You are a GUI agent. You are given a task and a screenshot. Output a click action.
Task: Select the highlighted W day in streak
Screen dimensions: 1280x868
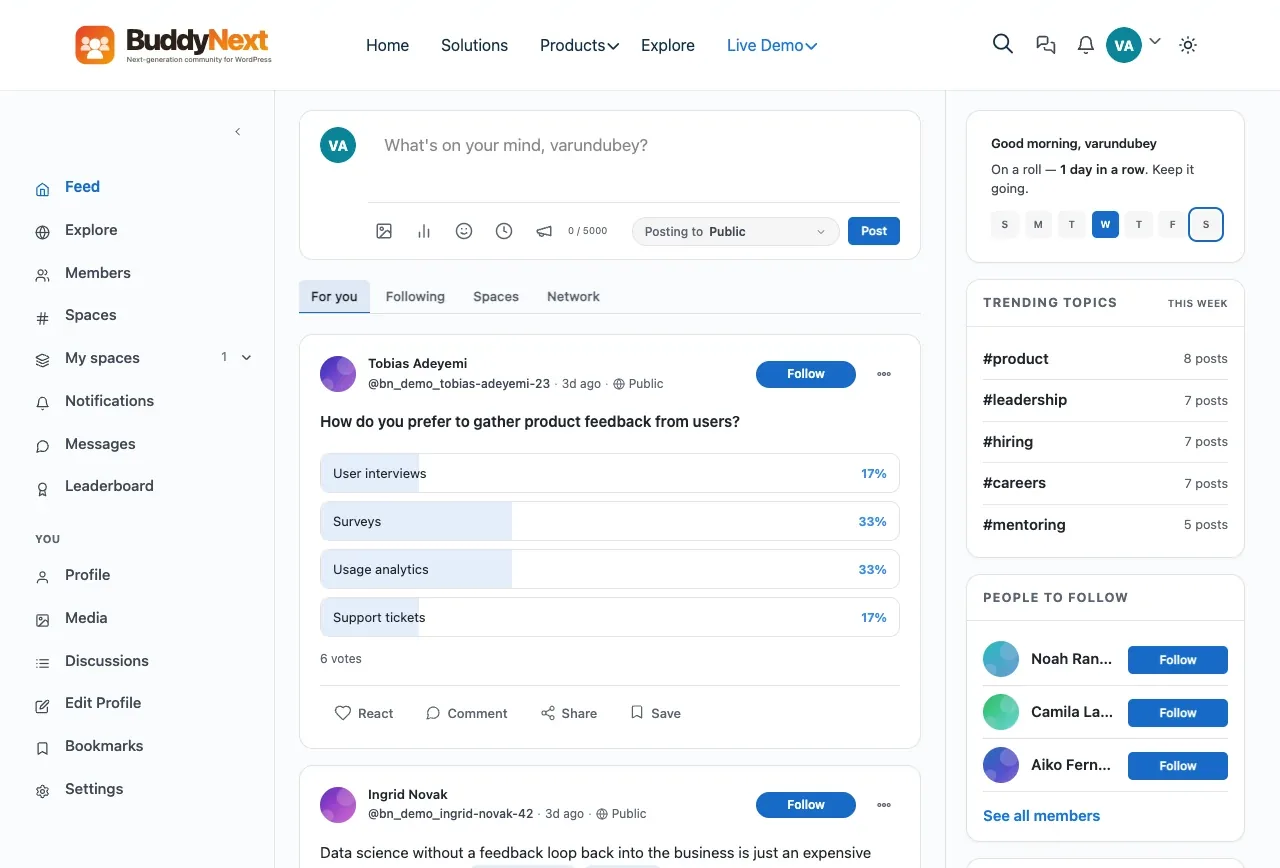(1105, 225)
